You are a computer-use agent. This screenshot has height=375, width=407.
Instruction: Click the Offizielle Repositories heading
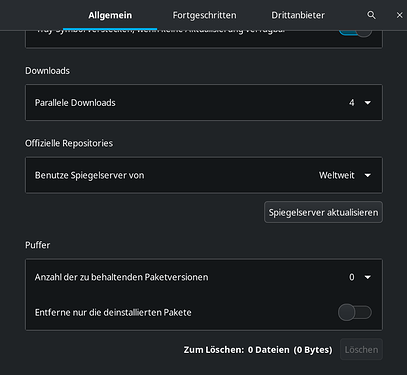[x=69, y=143]
